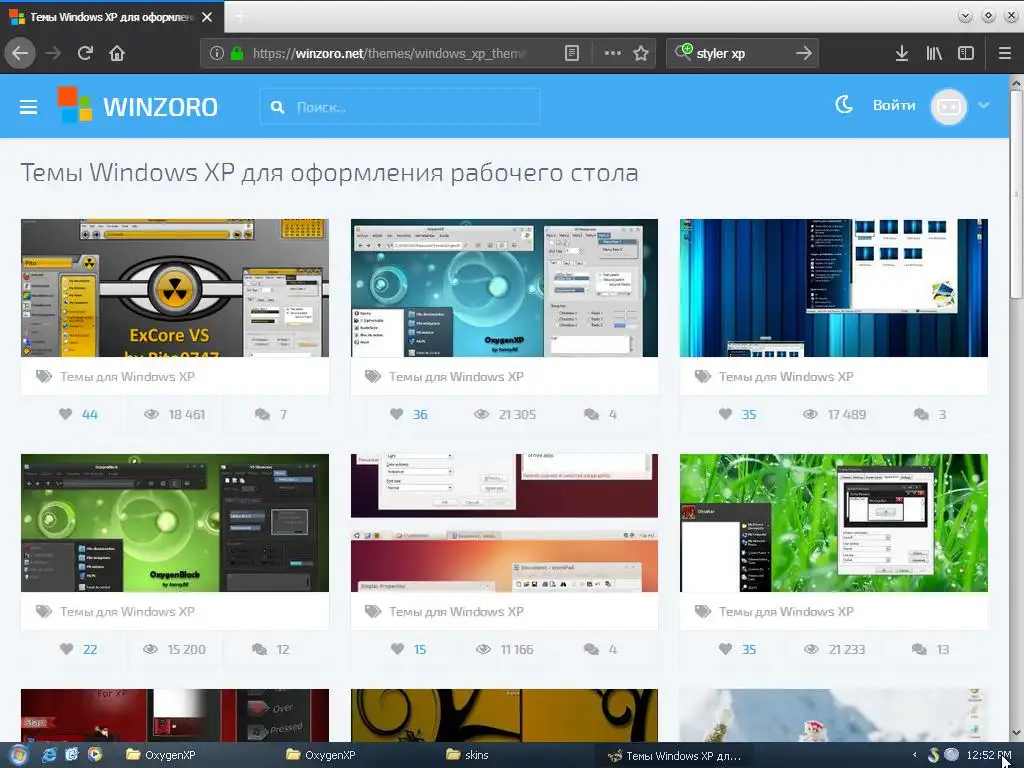This screenshot has height=768, width=1024.
Task: Reload the current page
Action: [85, 53]
